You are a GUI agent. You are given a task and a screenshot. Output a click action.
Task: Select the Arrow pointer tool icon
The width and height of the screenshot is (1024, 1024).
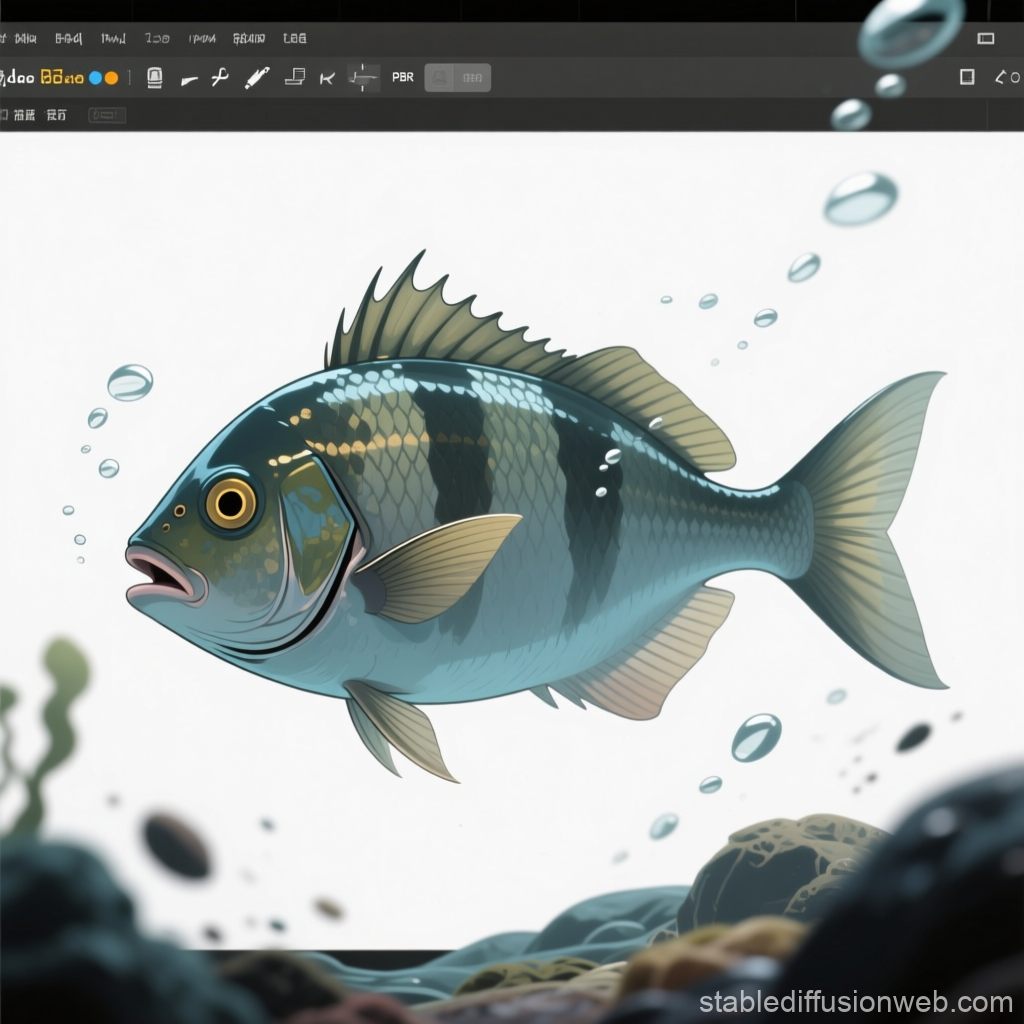pos(327,77)
